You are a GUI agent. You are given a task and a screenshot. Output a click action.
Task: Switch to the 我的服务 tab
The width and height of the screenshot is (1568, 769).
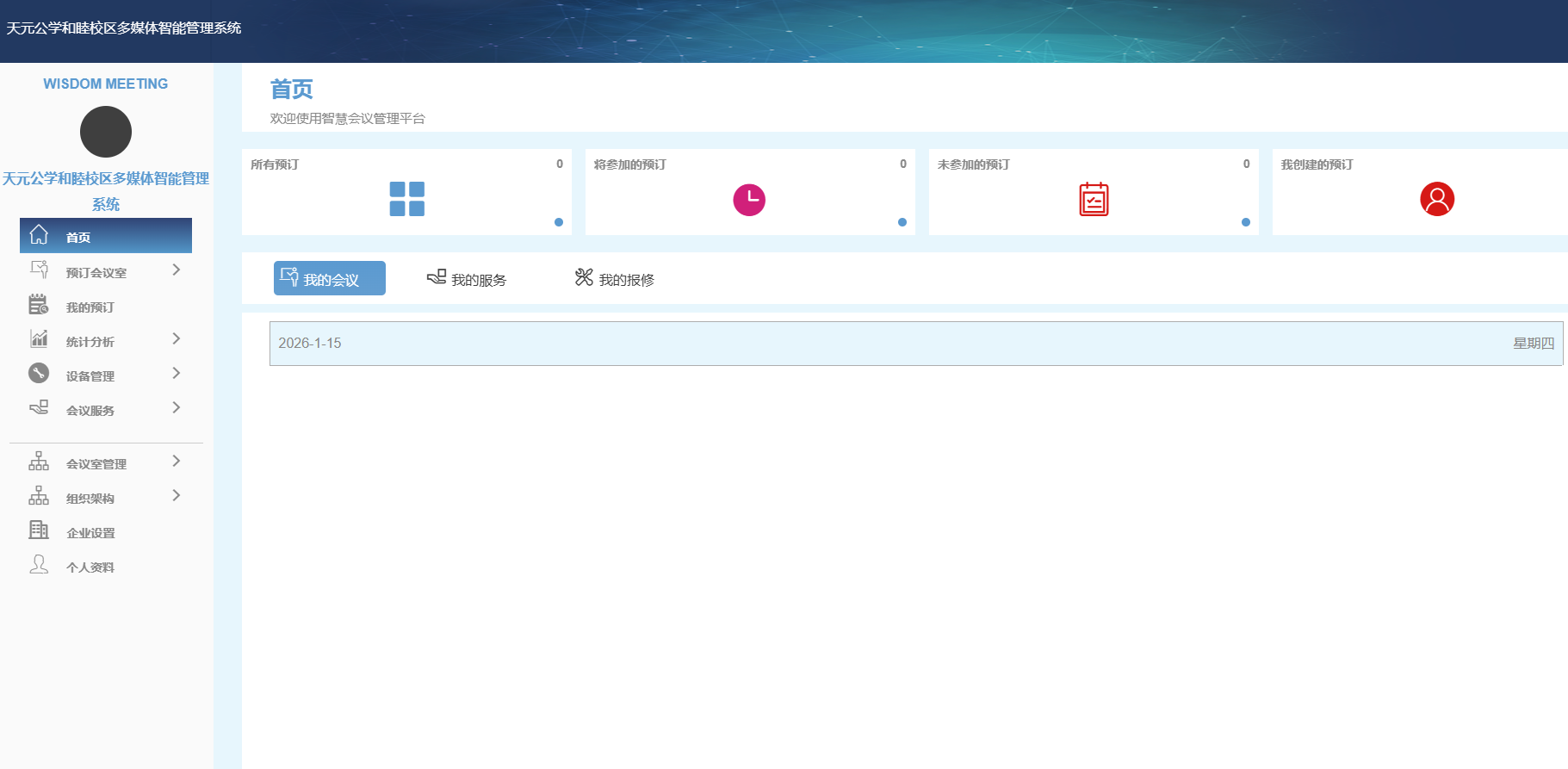467,279
